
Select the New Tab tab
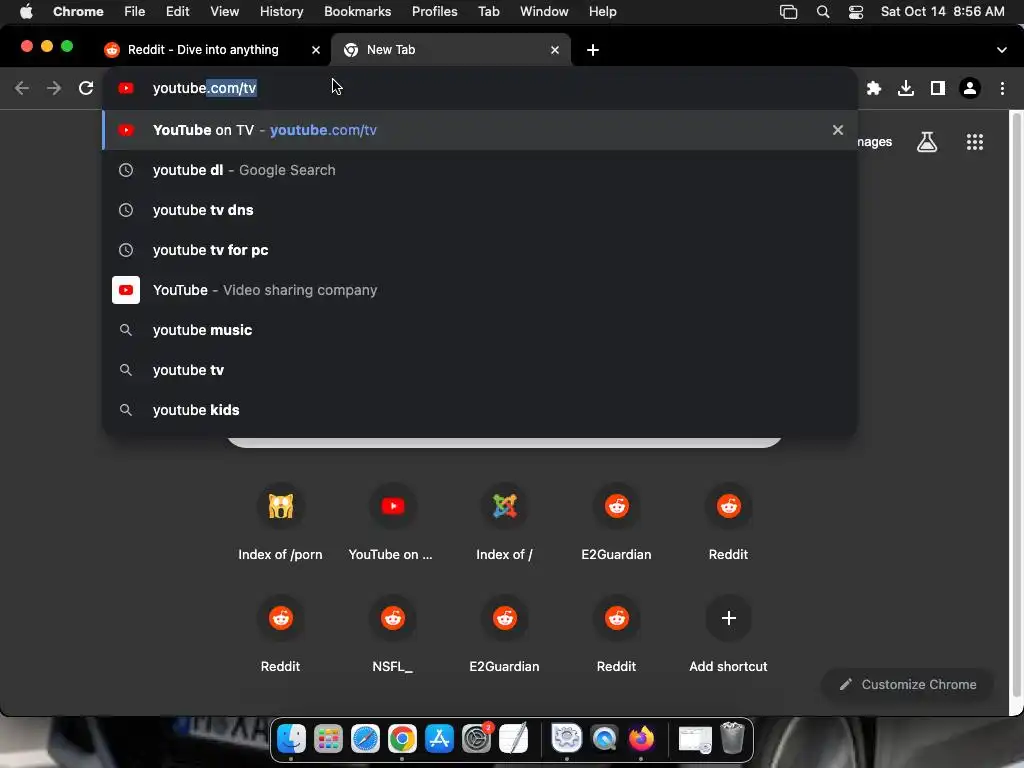[451, 50]
